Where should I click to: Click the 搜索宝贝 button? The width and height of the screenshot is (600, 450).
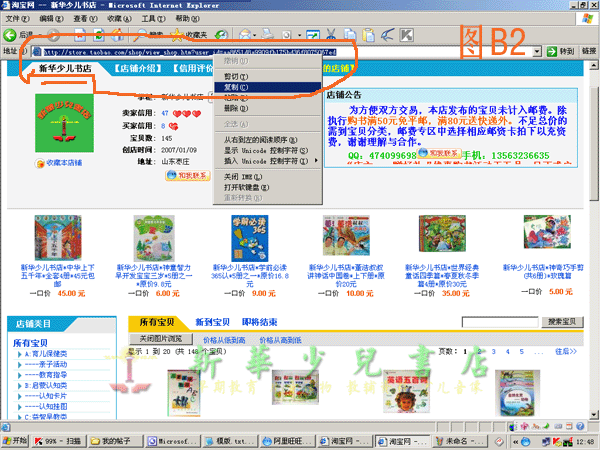click(x=562, y=322)
